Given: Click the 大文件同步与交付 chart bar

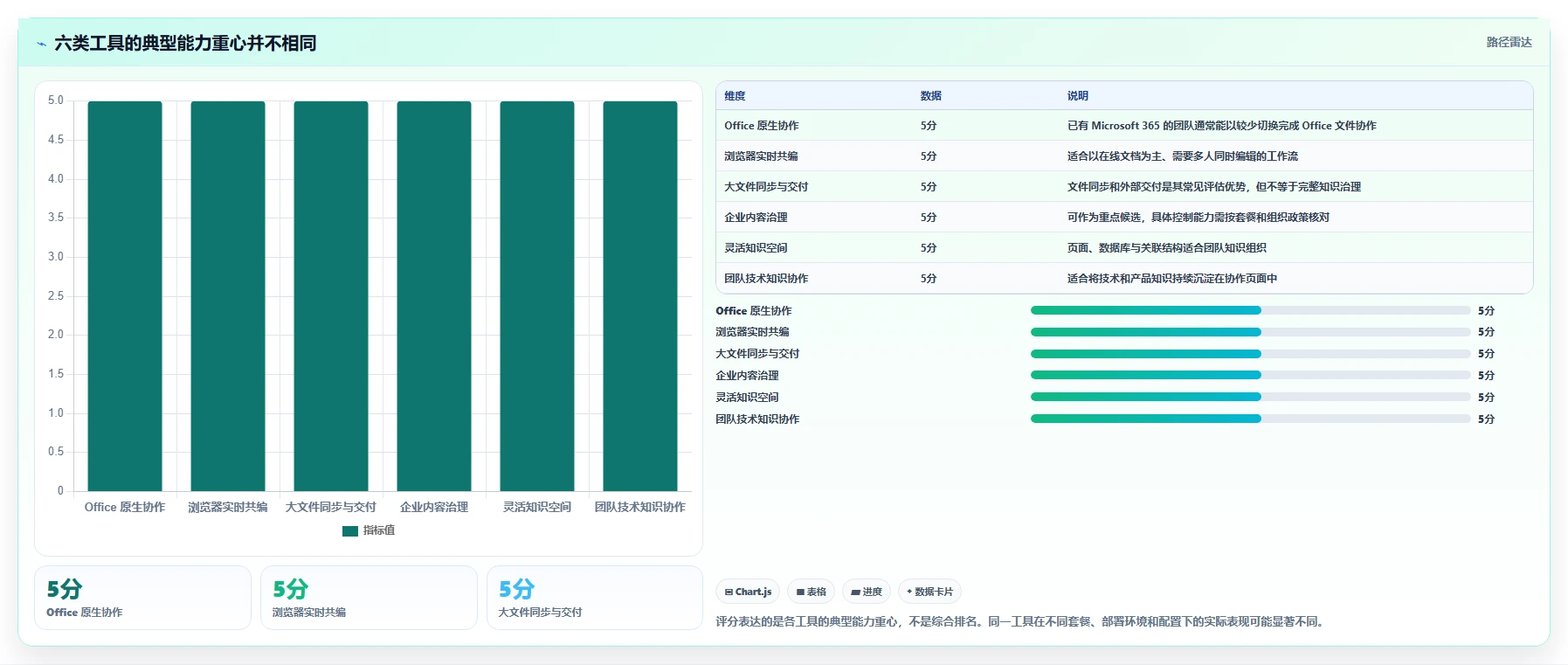Looking at the screenshot, I should (331, 296).
